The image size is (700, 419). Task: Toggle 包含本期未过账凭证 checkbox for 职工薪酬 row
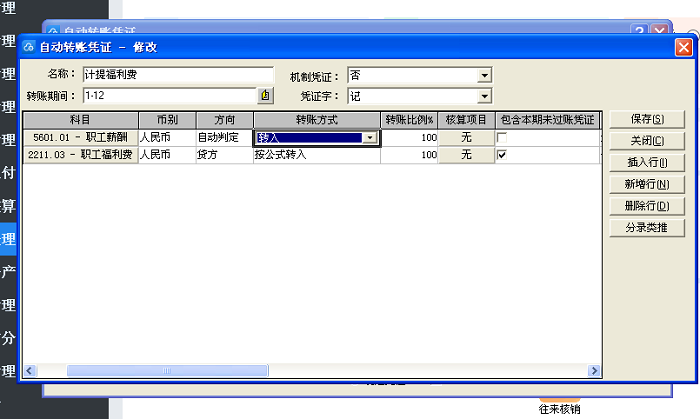click(503, 137)
